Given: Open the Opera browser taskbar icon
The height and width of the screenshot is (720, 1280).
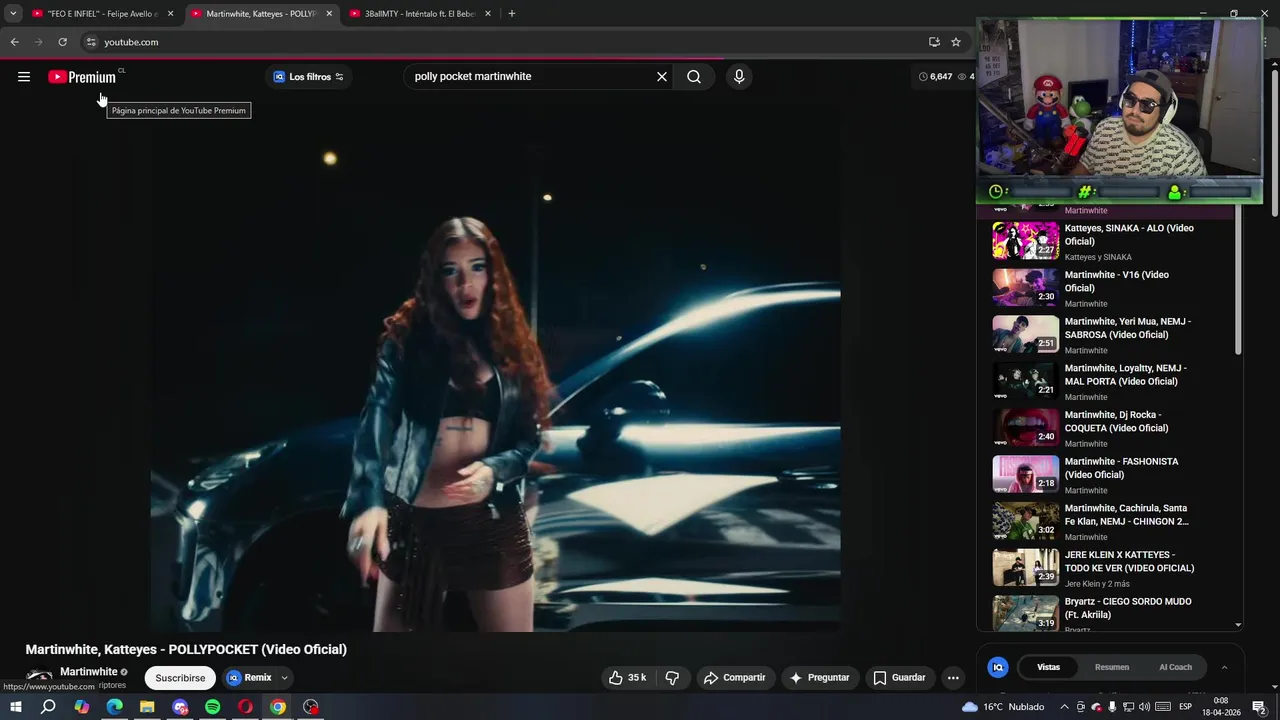Looking at the screenshot, I should (x=245, y=707).
